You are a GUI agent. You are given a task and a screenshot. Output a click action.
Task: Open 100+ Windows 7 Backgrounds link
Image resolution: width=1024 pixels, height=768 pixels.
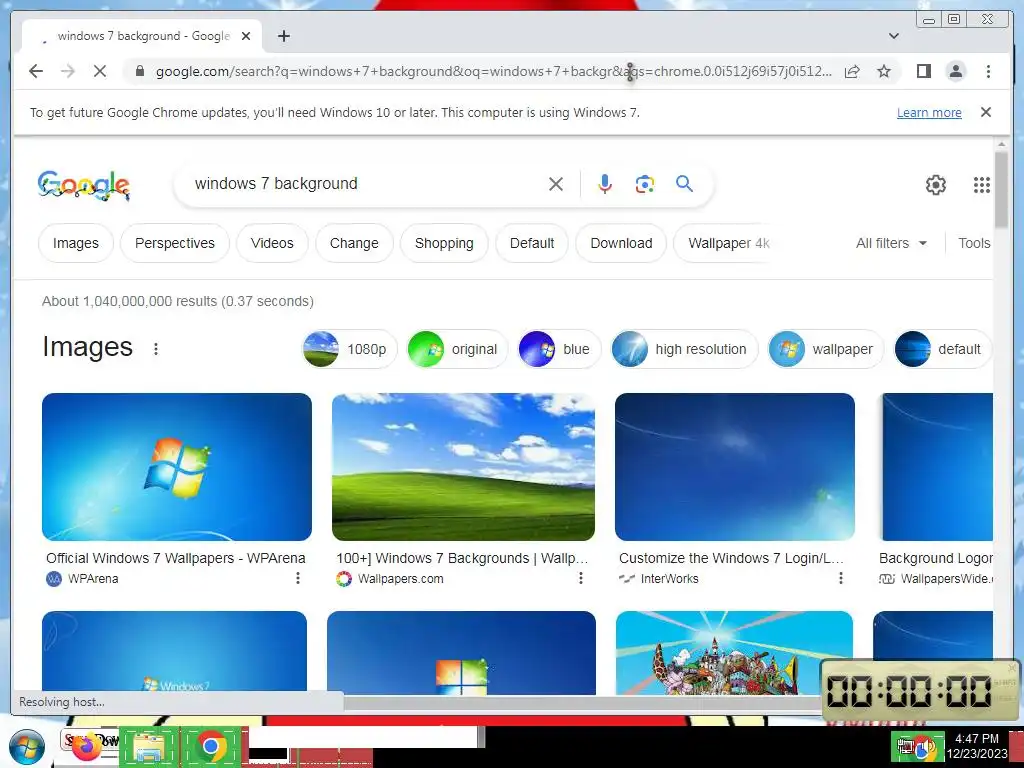coord(462,558)
